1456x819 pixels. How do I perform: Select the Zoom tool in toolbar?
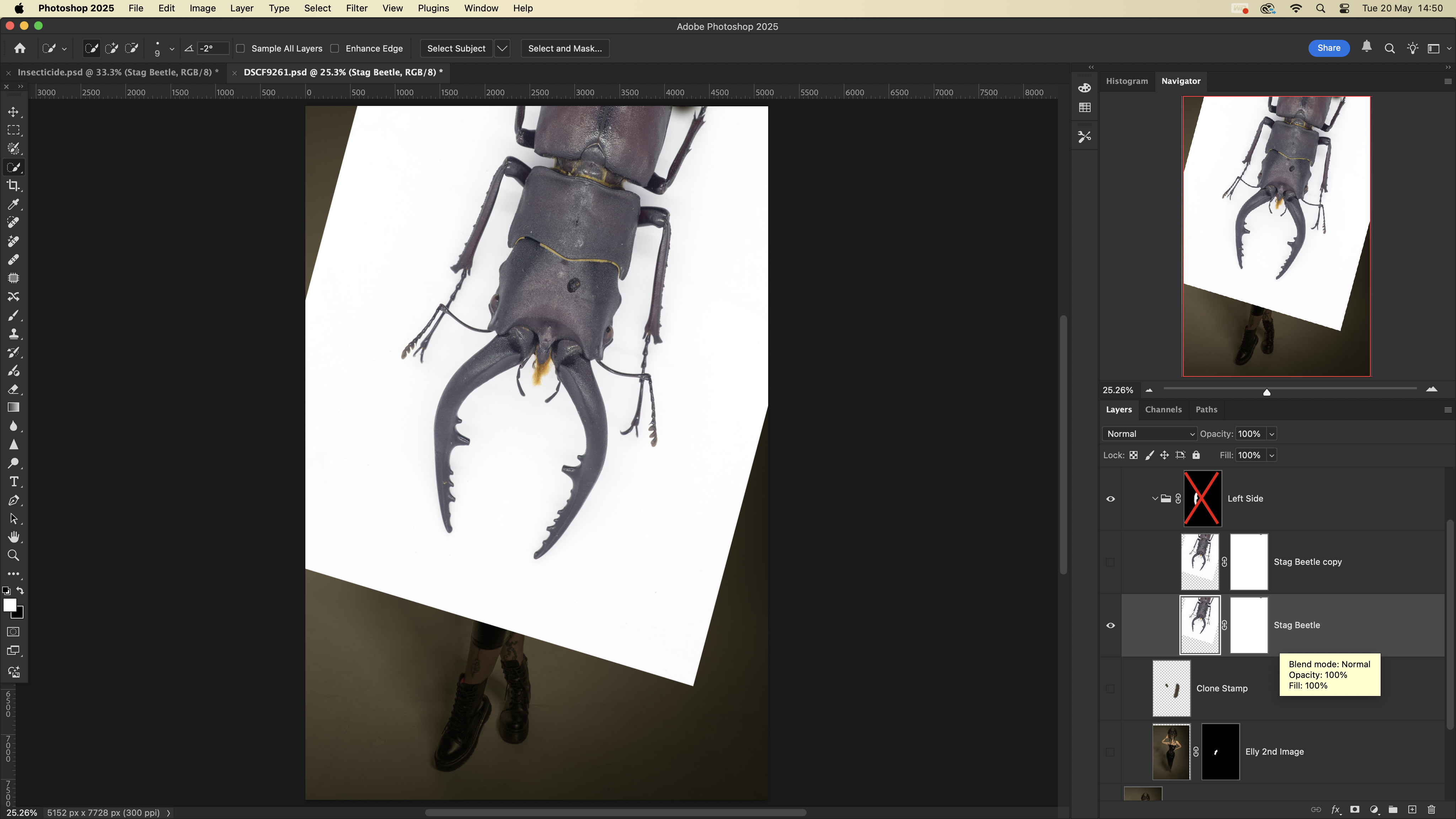(x=14, y=556)
